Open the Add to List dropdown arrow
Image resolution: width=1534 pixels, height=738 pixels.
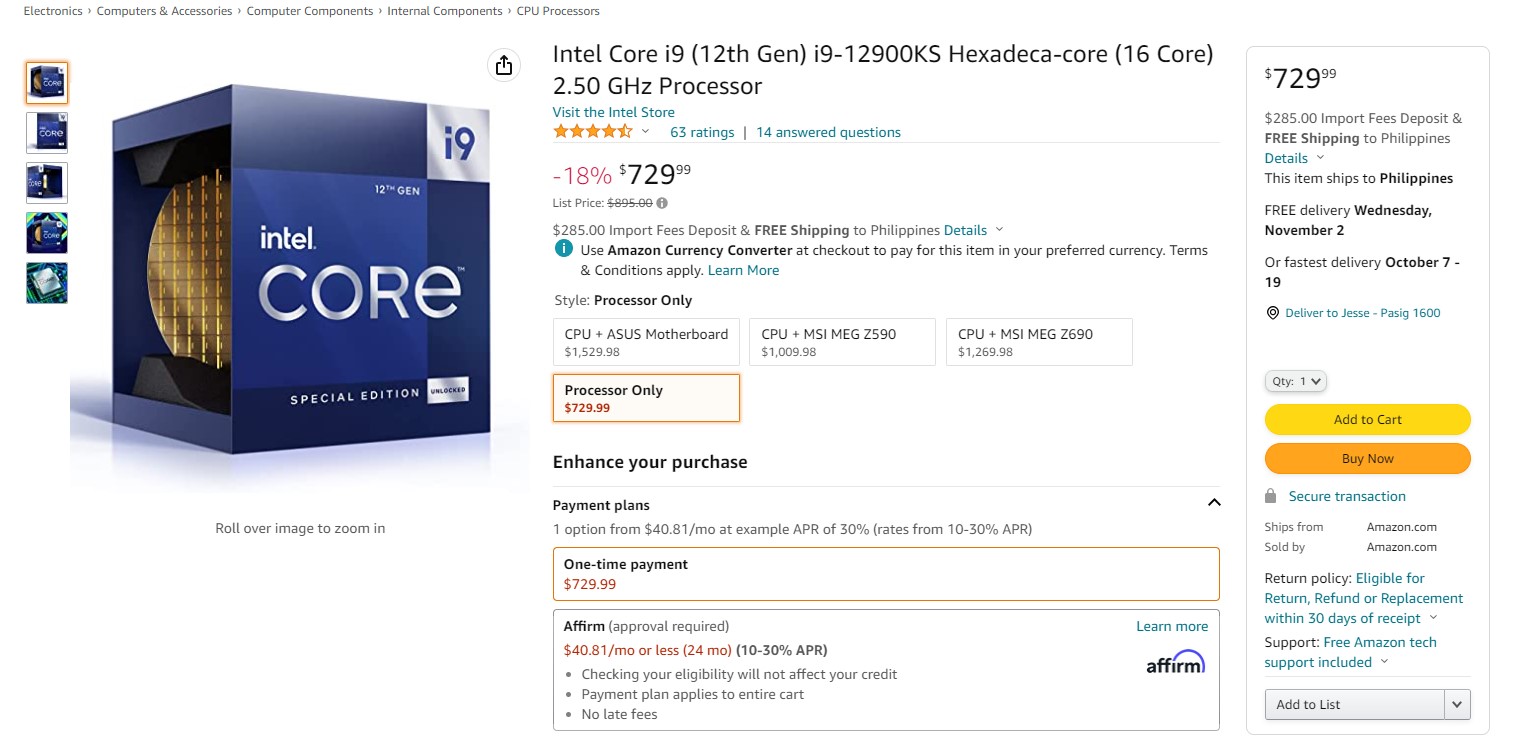coord(1458,704)
